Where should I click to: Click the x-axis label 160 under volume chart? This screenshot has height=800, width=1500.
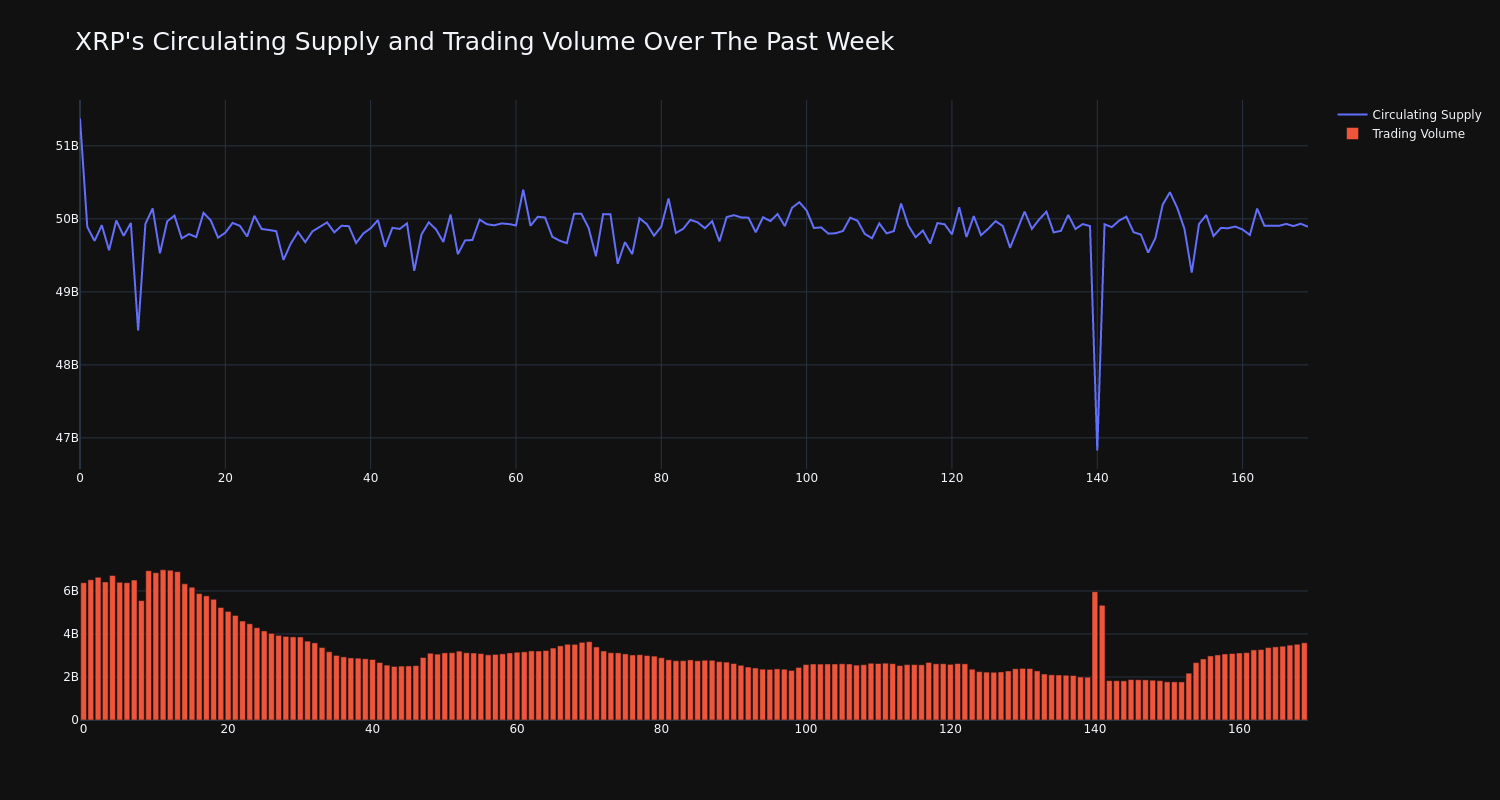coord(1239,729)
